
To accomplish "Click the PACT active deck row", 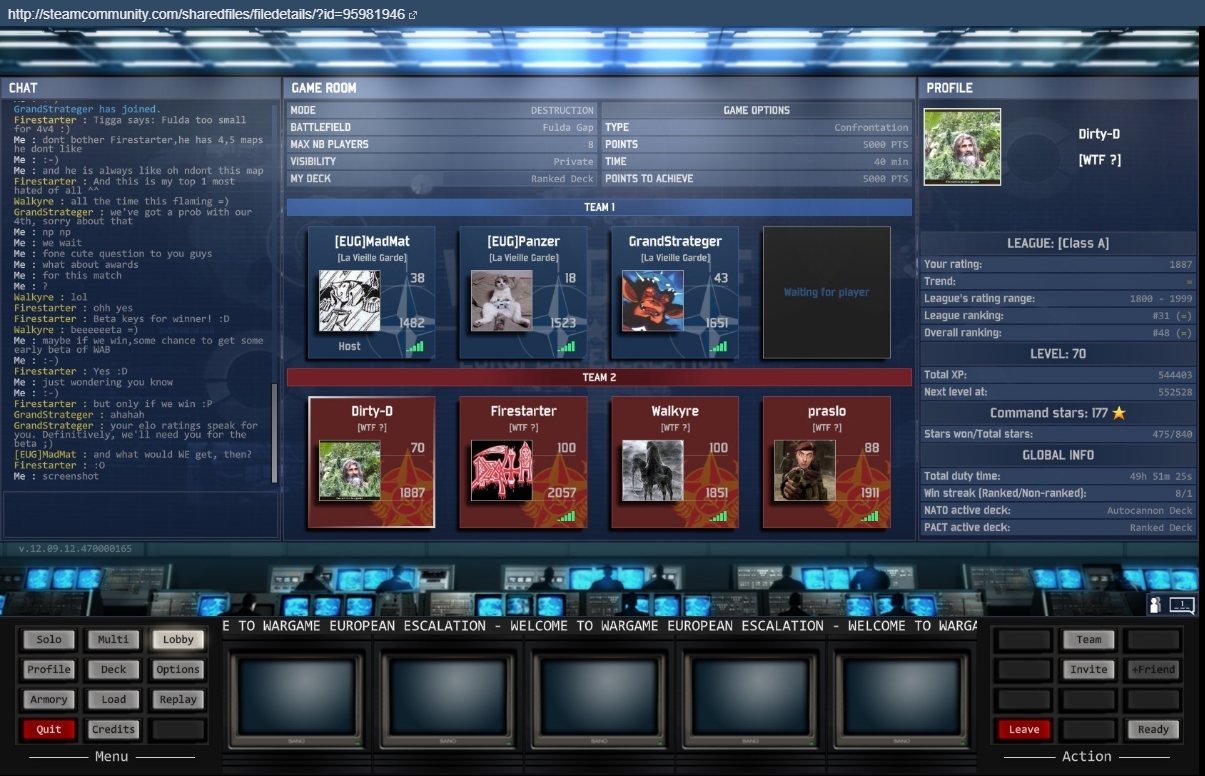I will [x=1058, y=527].
